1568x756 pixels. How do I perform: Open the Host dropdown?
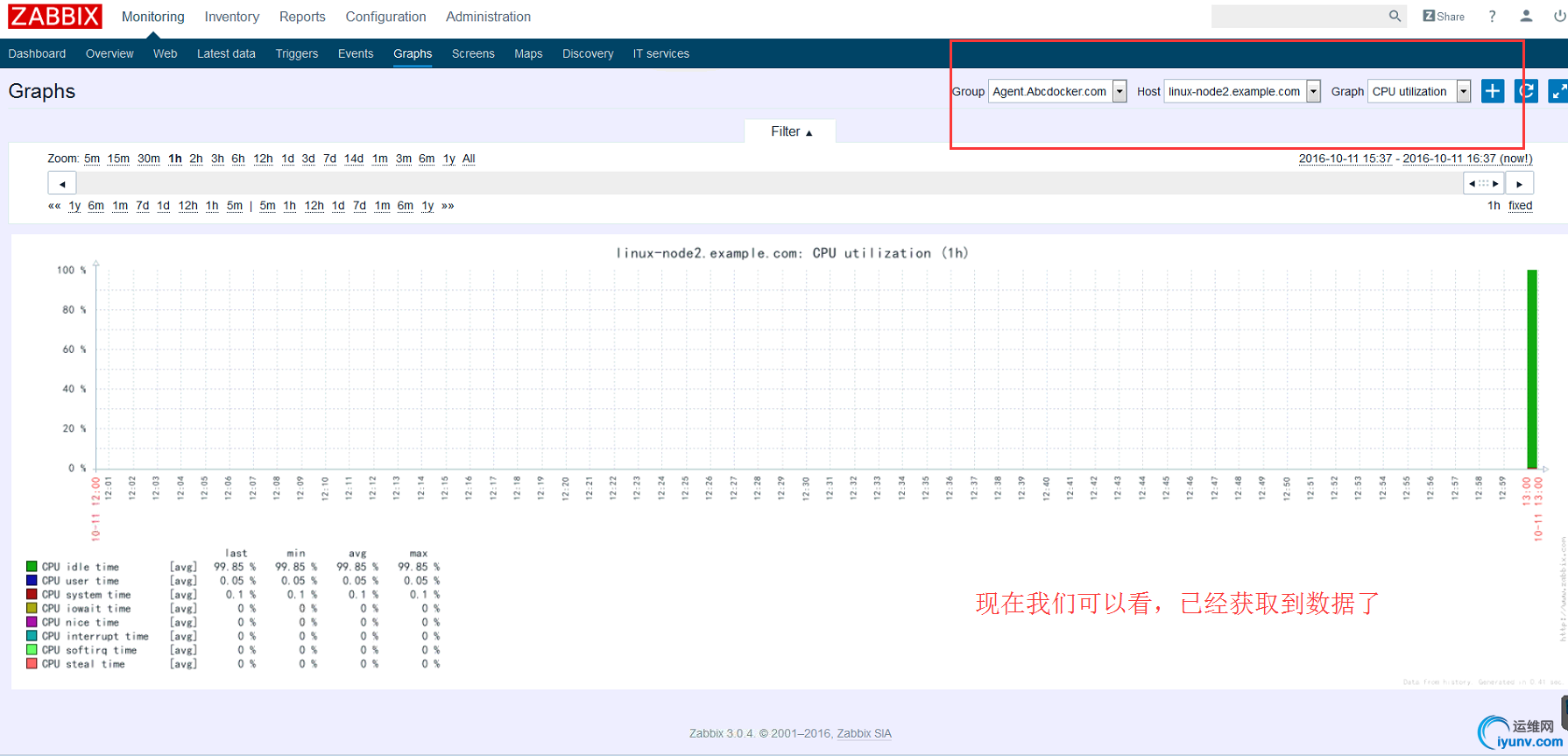coord(1242,91)
